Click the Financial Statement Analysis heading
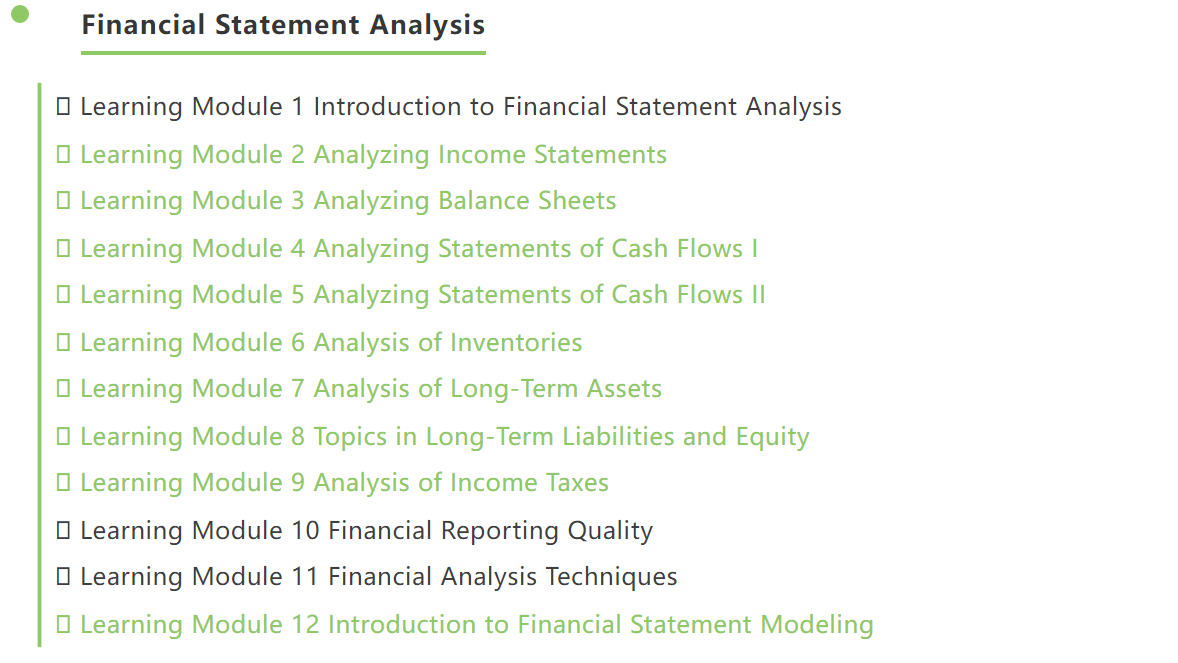The width and height of the screenshot is (1178, 663). (x=283, y=25)
